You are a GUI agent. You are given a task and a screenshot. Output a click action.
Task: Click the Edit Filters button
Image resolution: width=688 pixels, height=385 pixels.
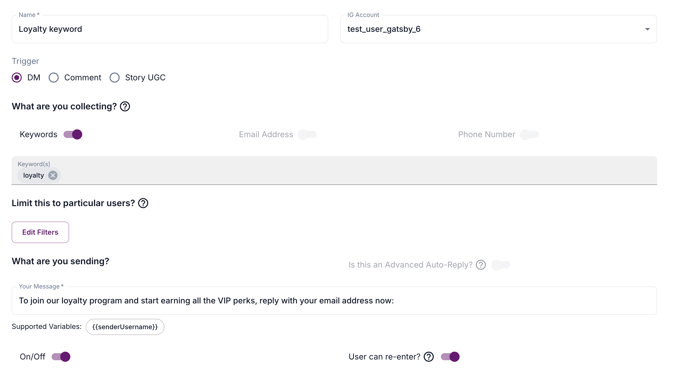click(40, 232)
